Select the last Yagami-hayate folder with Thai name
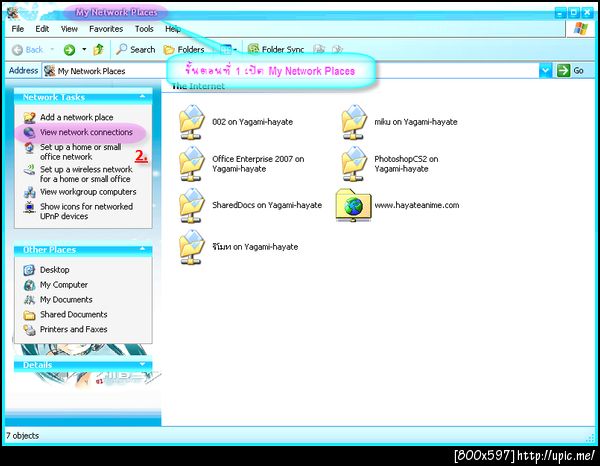This screenshot has height=466, width=600. click(192, 247)
